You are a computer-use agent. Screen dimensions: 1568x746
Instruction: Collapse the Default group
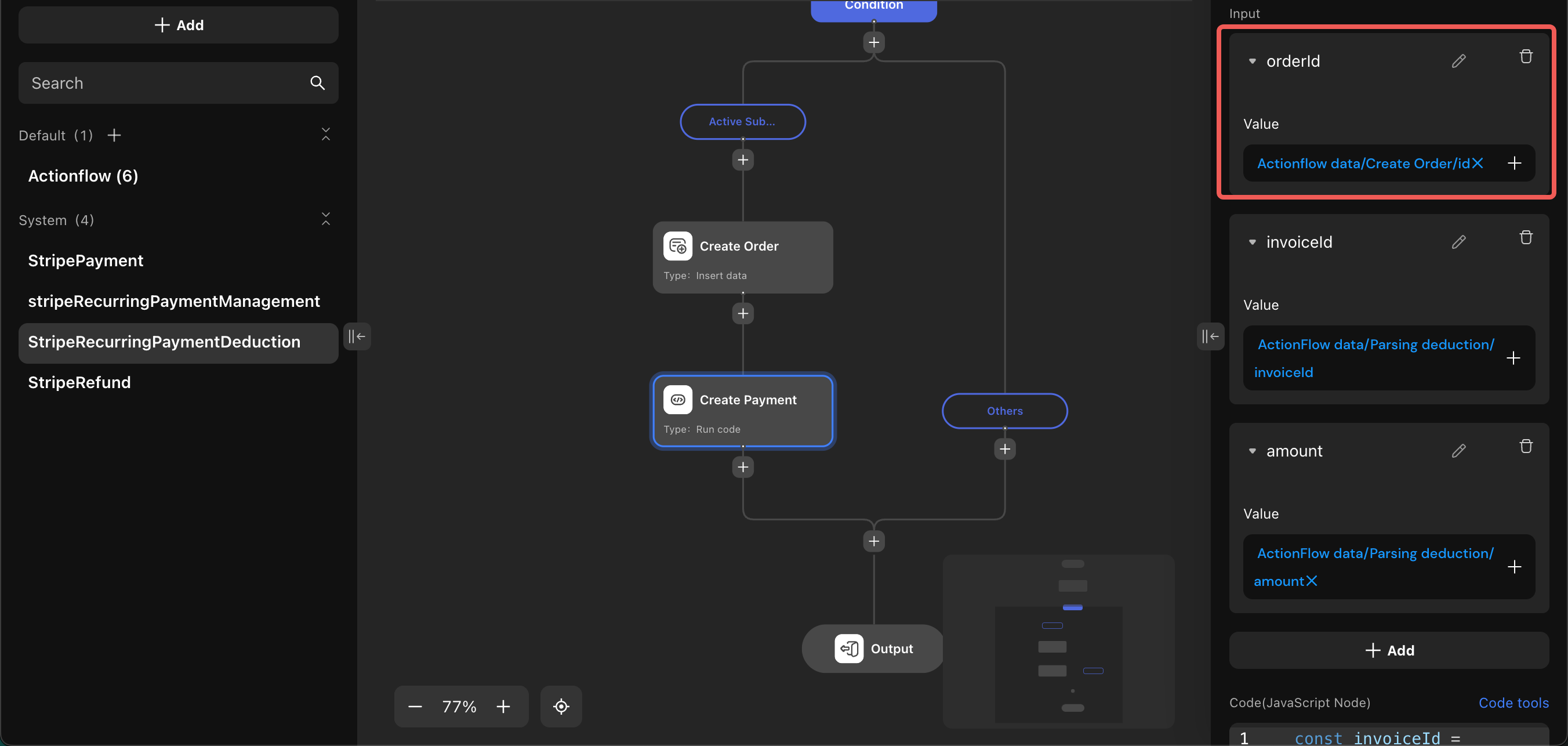pyautogui.click(x=326, y=135)
